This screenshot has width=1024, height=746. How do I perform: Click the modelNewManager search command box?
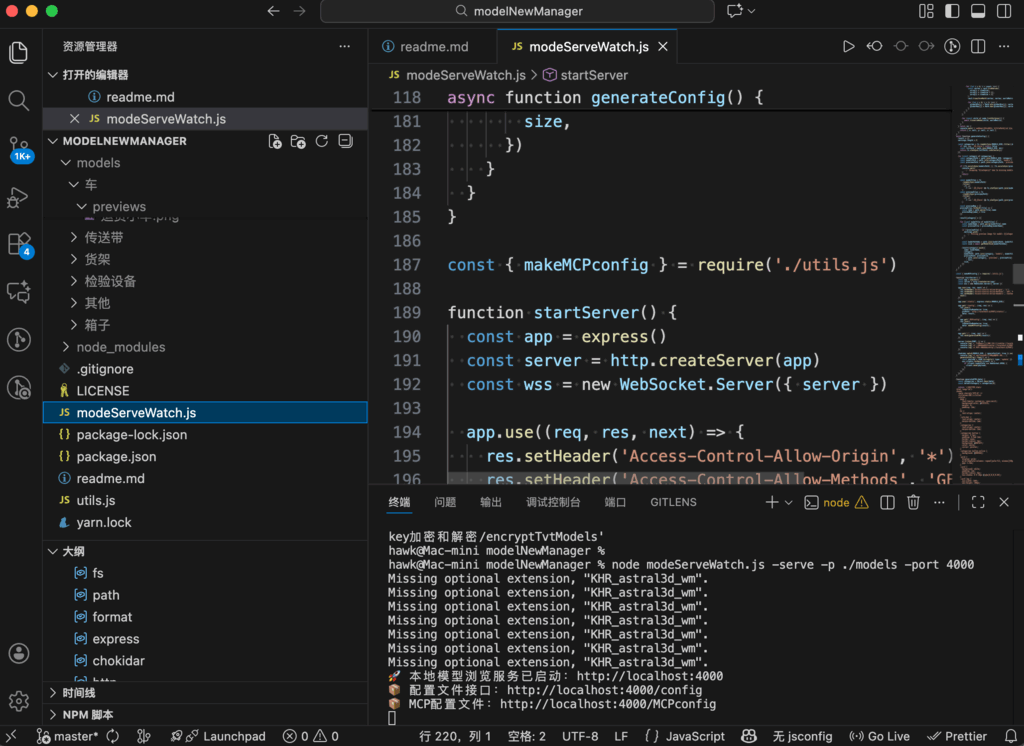point(517,11)
